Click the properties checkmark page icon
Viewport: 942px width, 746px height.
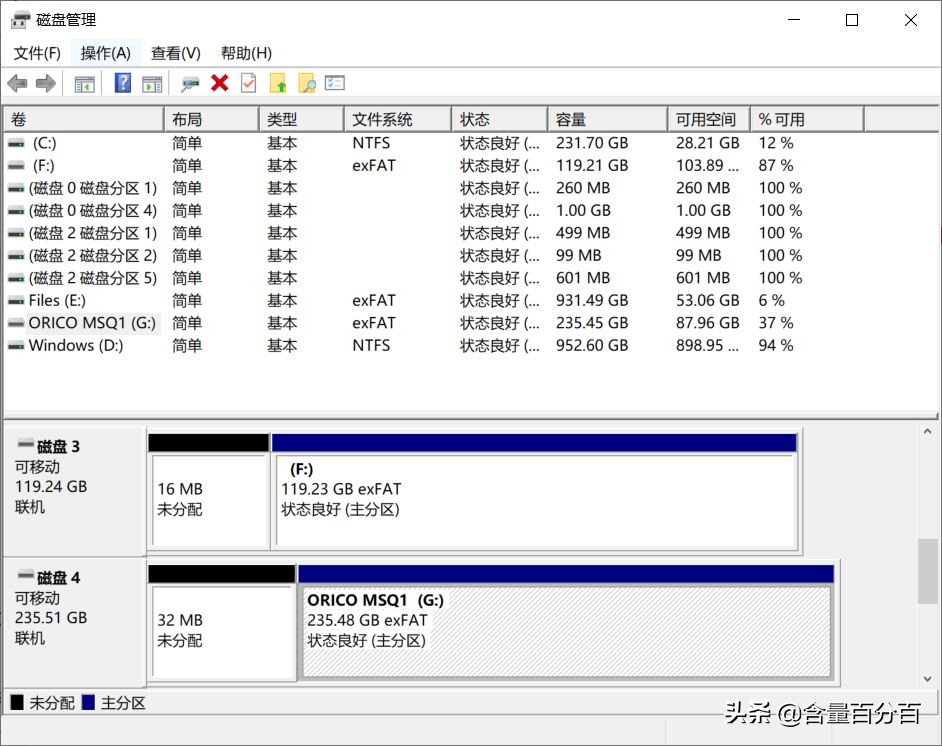[248, 83]
